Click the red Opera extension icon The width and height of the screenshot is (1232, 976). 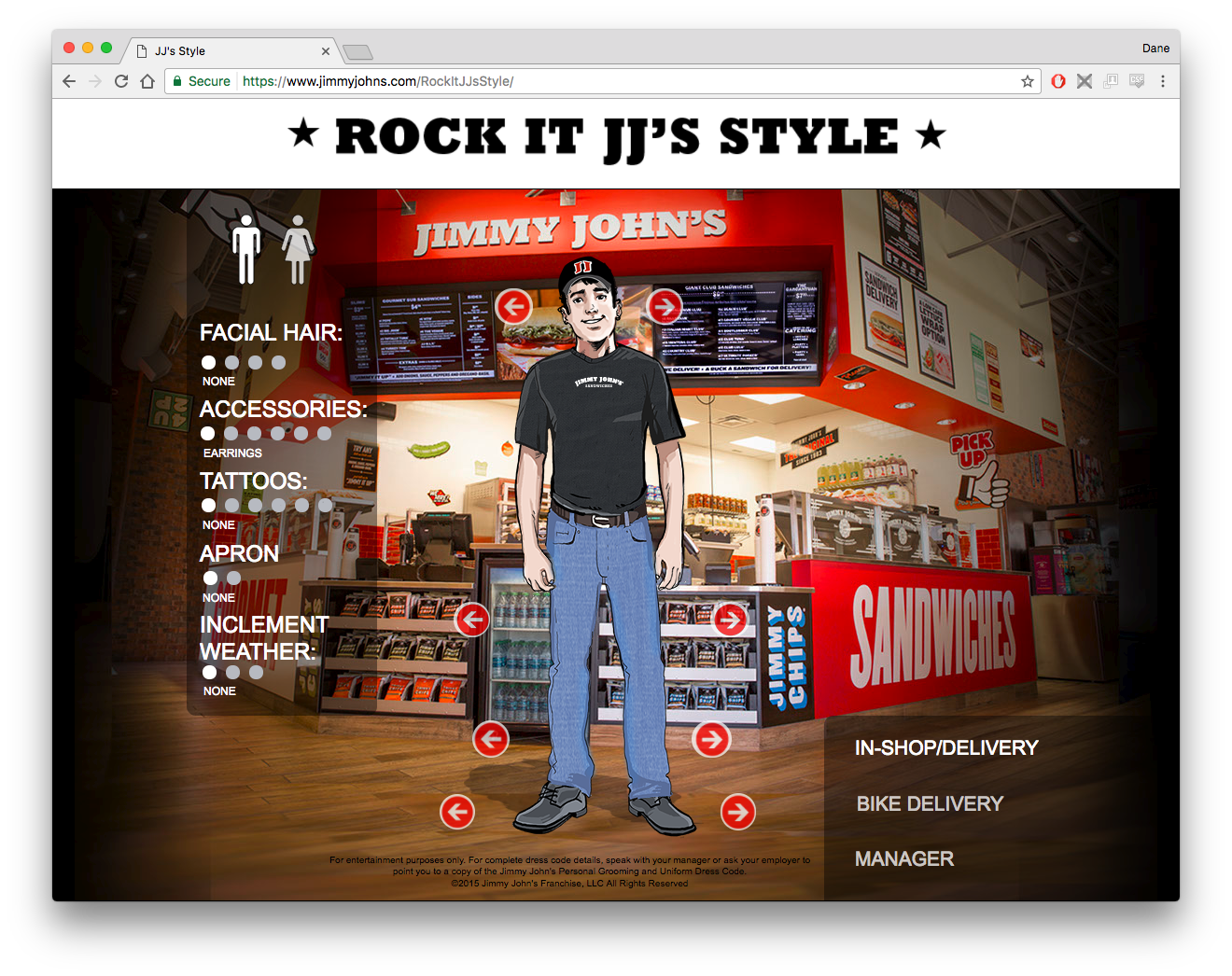pos(1058,81)
